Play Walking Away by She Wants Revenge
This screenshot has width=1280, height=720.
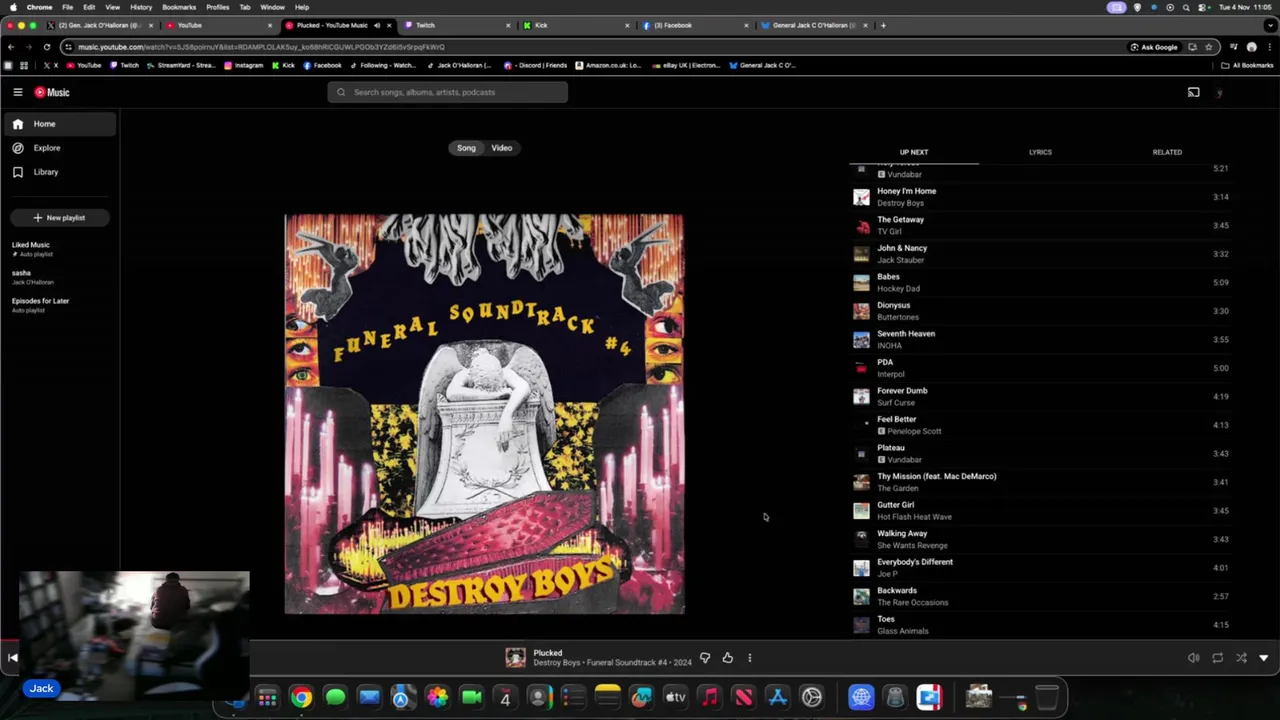(x=1040, y=539)
